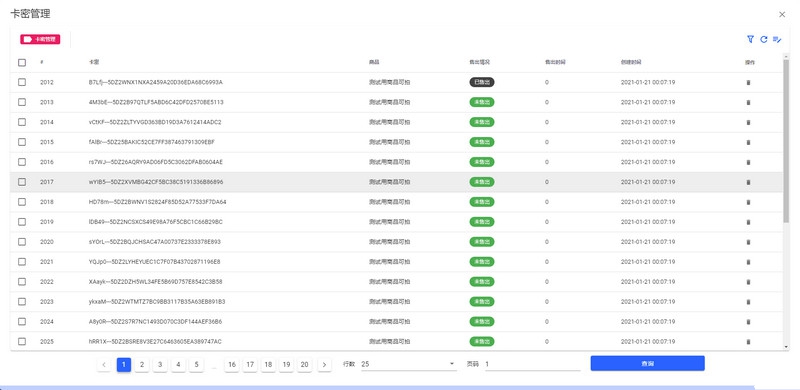Jump to pagination page 4
This screenshot has height=390, width=800.
(x=178, y=364)
